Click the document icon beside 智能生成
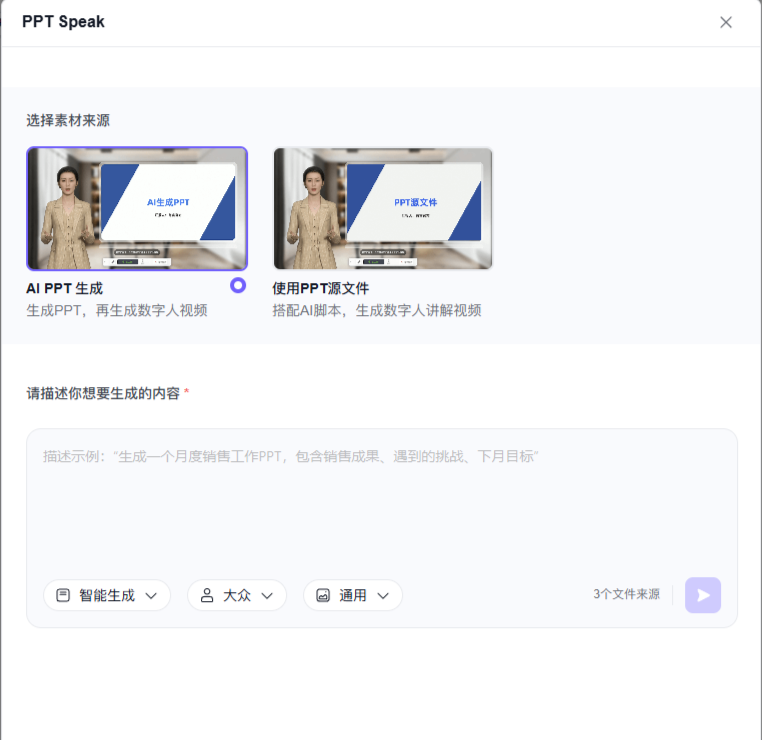The height and width of the screenshot is (740, 762). pos(63,595)
